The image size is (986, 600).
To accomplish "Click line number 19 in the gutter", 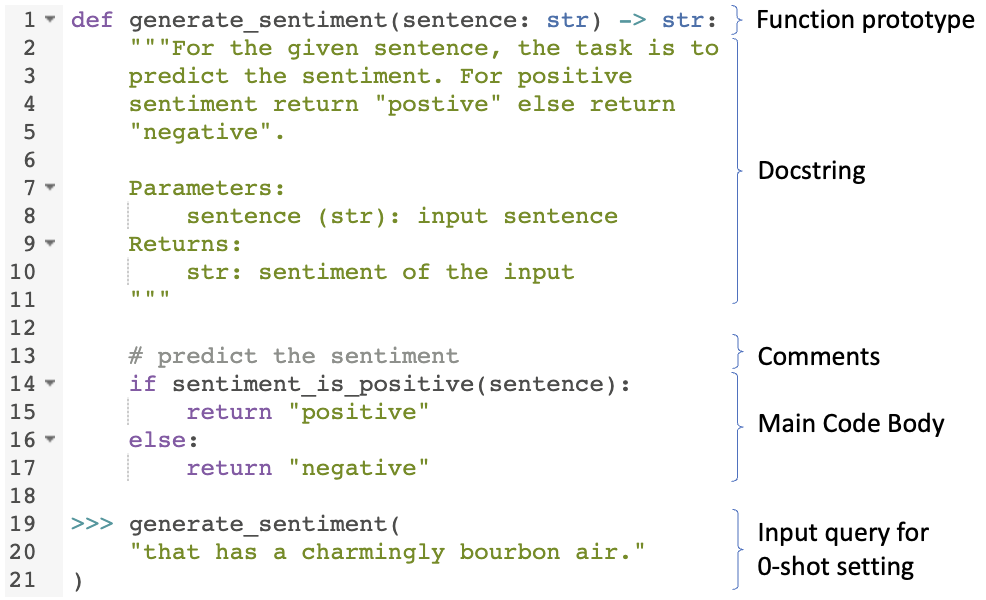I will click(23, 524).
